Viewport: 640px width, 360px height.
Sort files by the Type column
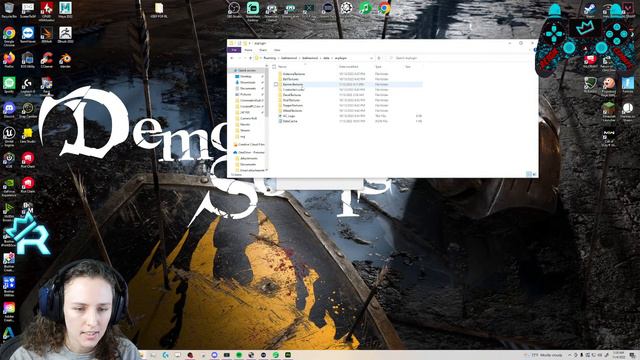[378, 67]
